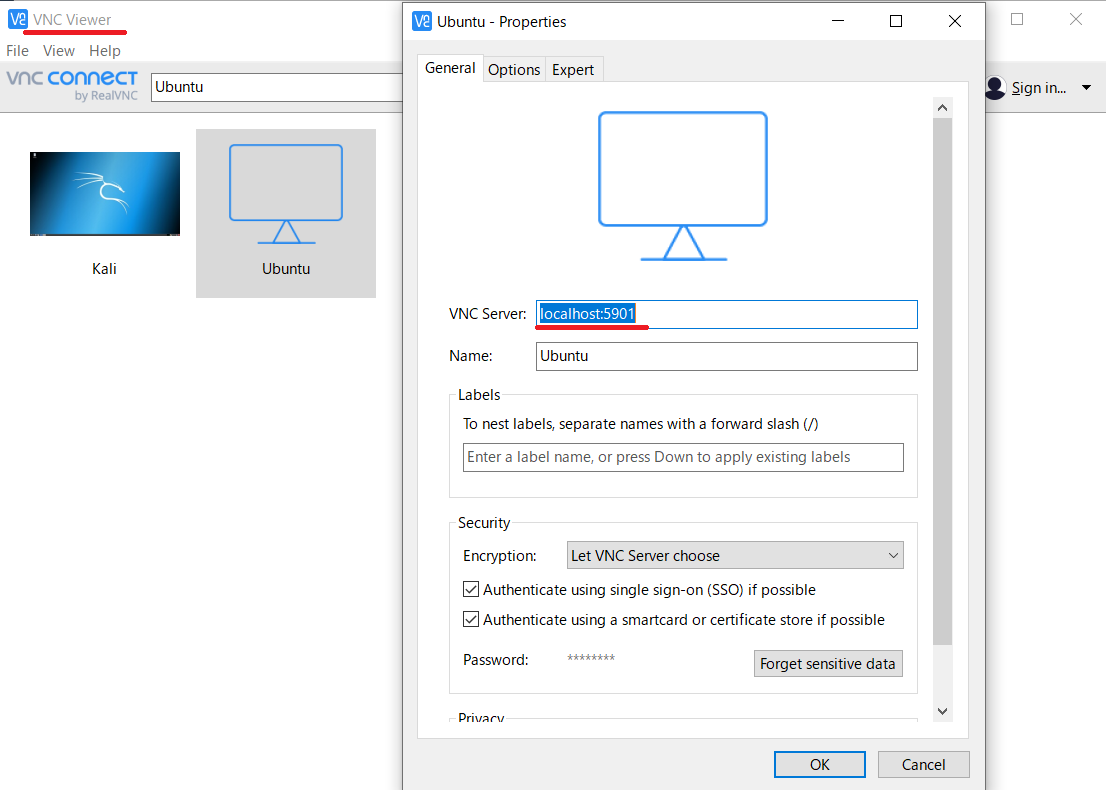Select the Kali connection thumbnail
The height and width of the screenshot is (790, 1106).
(104, 194)
